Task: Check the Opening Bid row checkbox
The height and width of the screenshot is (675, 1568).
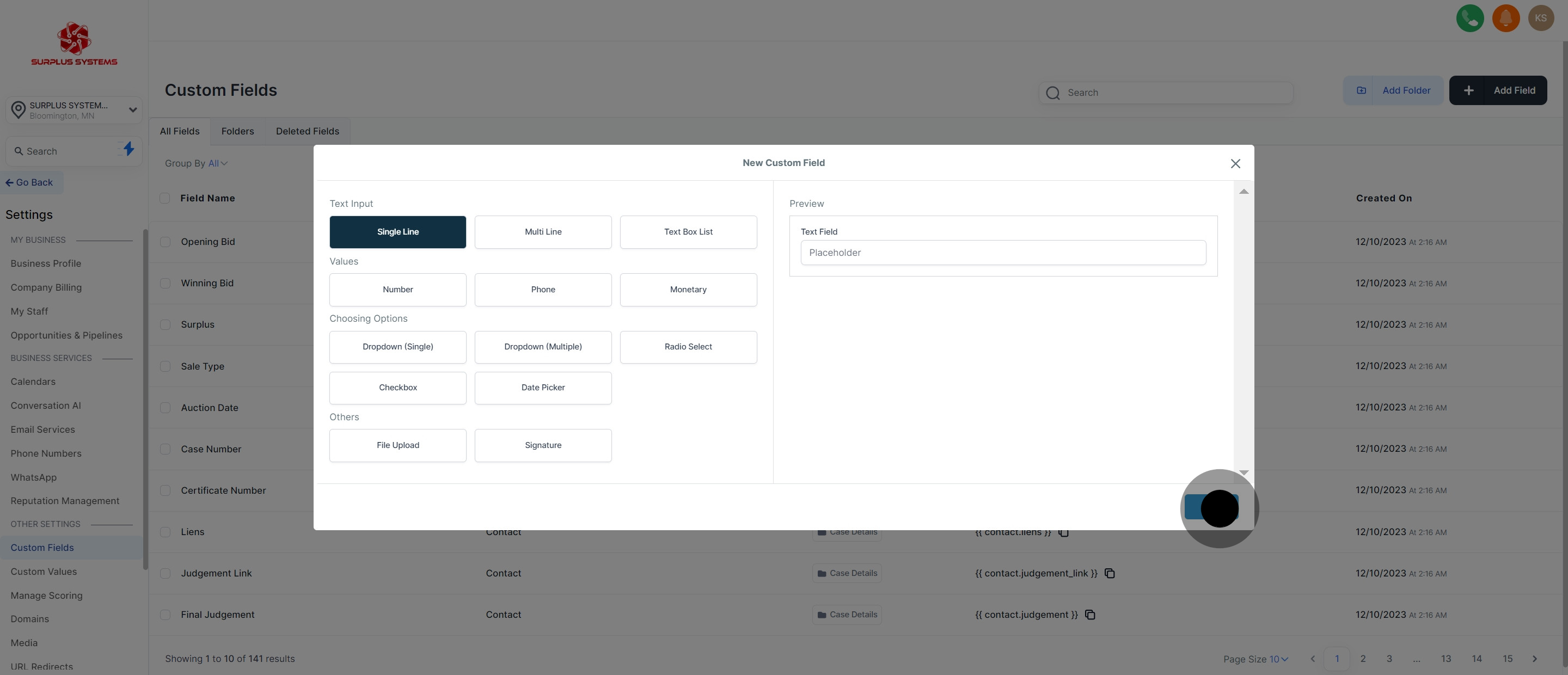Action: pyautogui.click(x=165, y=242)
